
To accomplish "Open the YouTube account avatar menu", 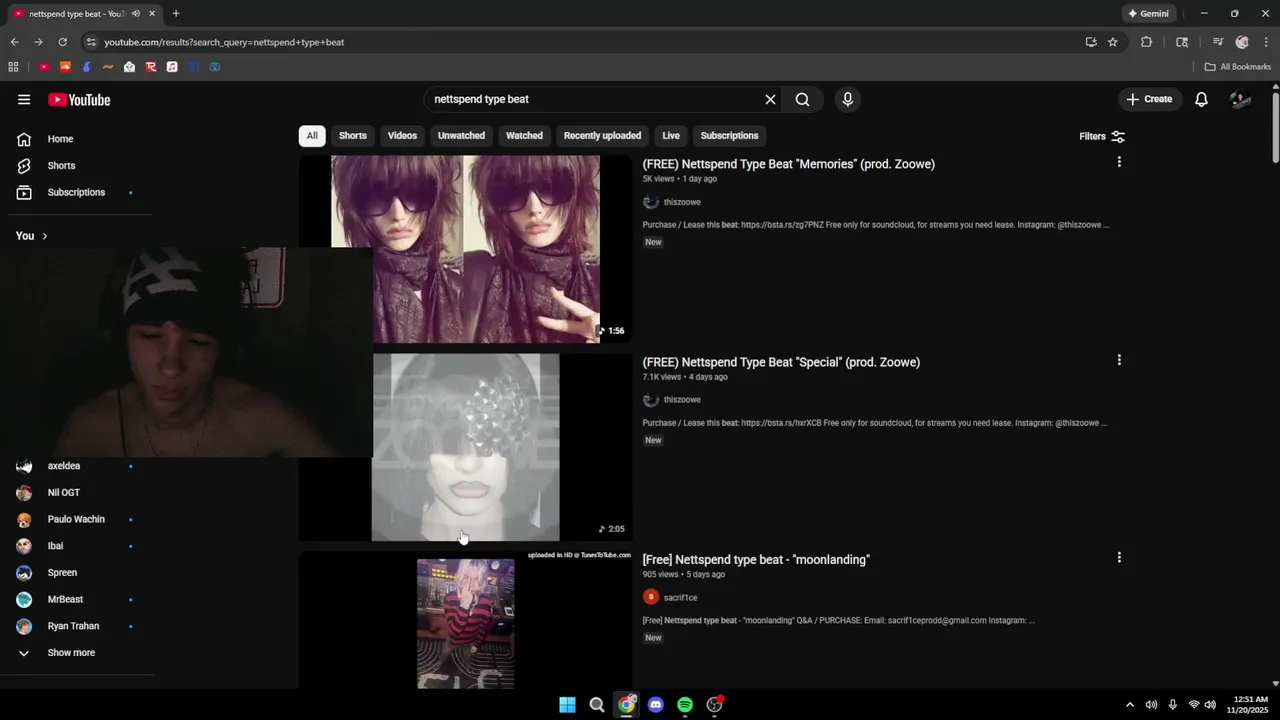I will (x=1240, y=99).
